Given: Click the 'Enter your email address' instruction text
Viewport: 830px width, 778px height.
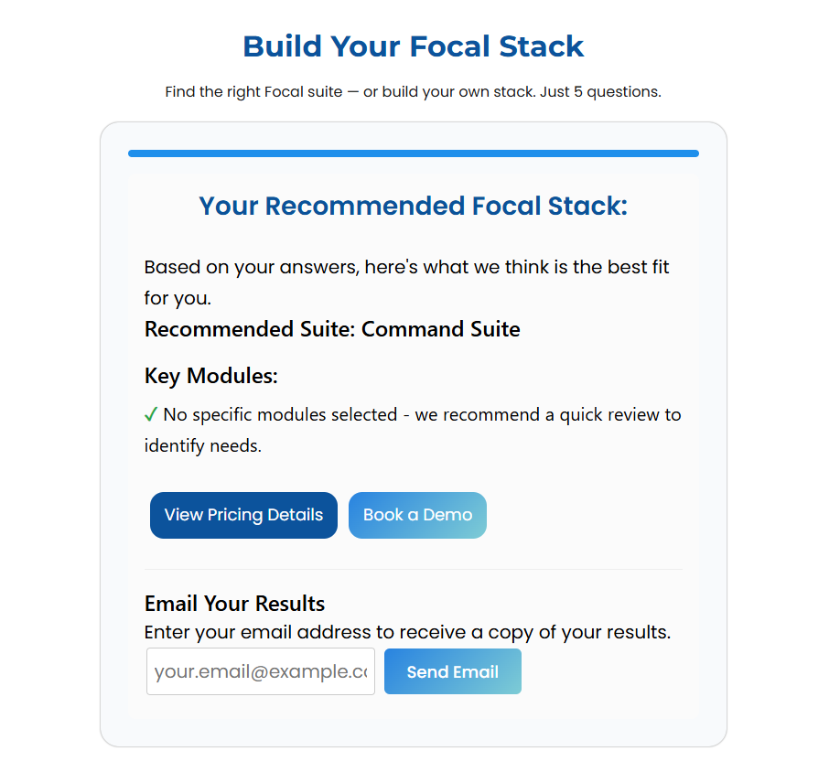Looking at the screenshot, I should click(x=407, y=633).
